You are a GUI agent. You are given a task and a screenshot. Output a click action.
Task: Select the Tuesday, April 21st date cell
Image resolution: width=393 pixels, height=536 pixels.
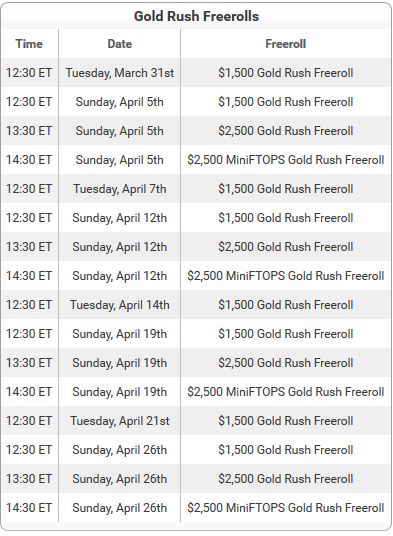tap(120, 421)
